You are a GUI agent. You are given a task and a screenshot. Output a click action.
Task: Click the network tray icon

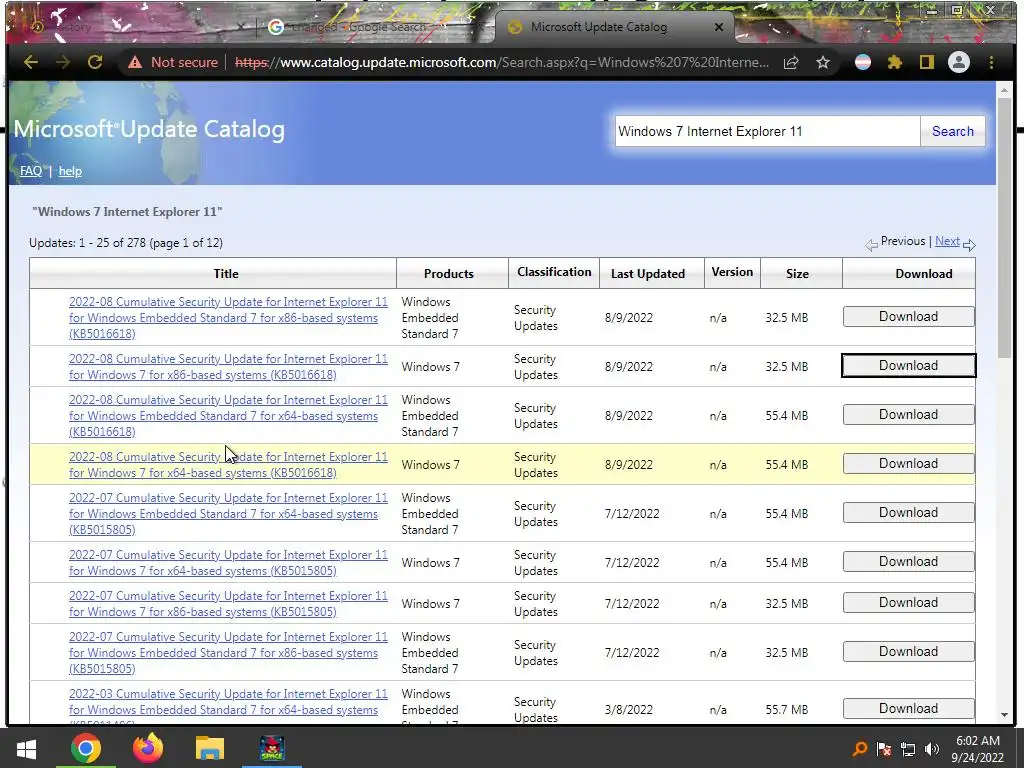(908, 749)
